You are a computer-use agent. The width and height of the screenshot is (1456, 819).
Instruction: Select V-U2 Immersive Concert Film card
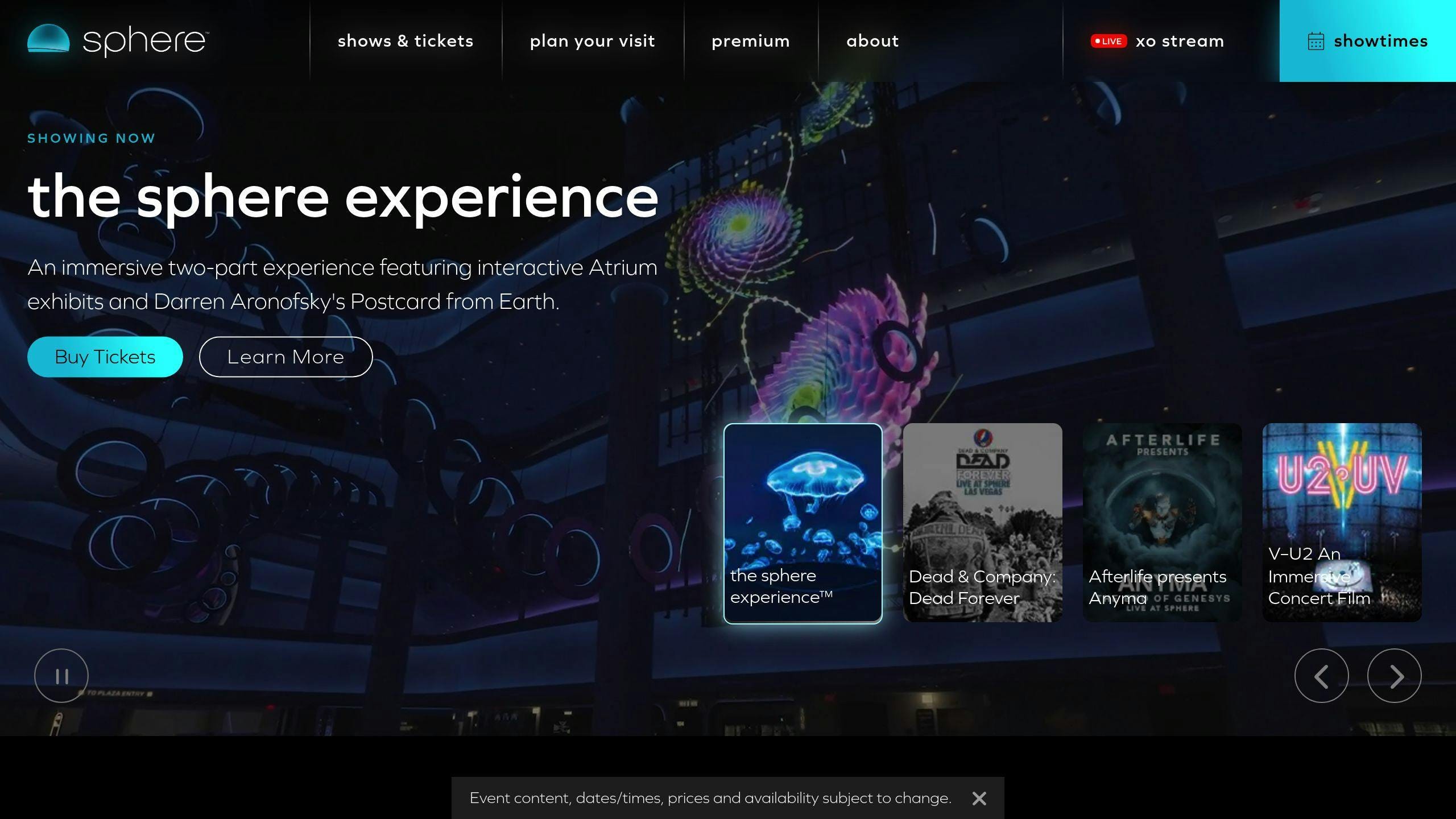(x=1342, y=523)
